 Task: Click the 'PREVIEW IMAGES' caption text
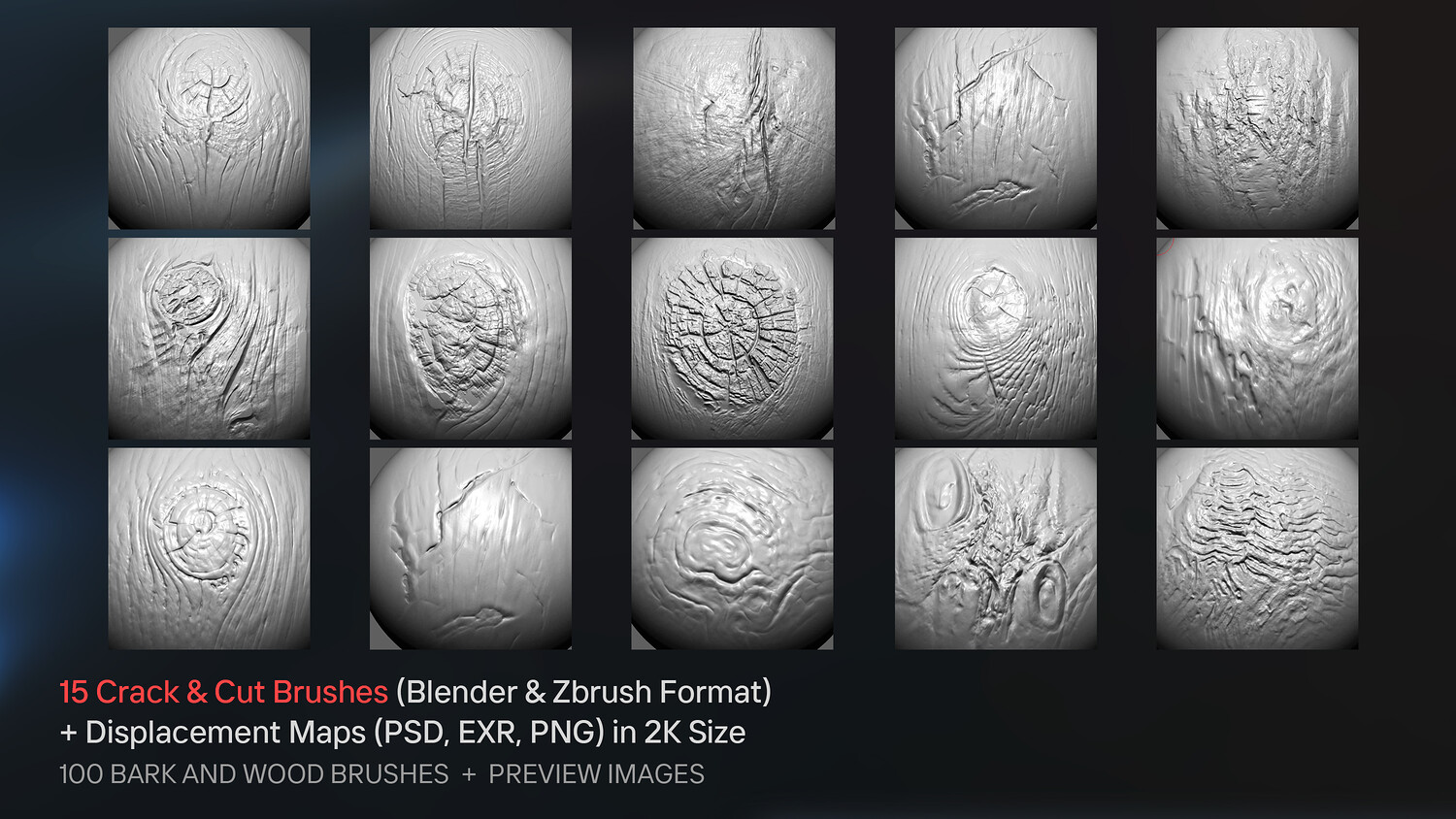click(596, 774)
